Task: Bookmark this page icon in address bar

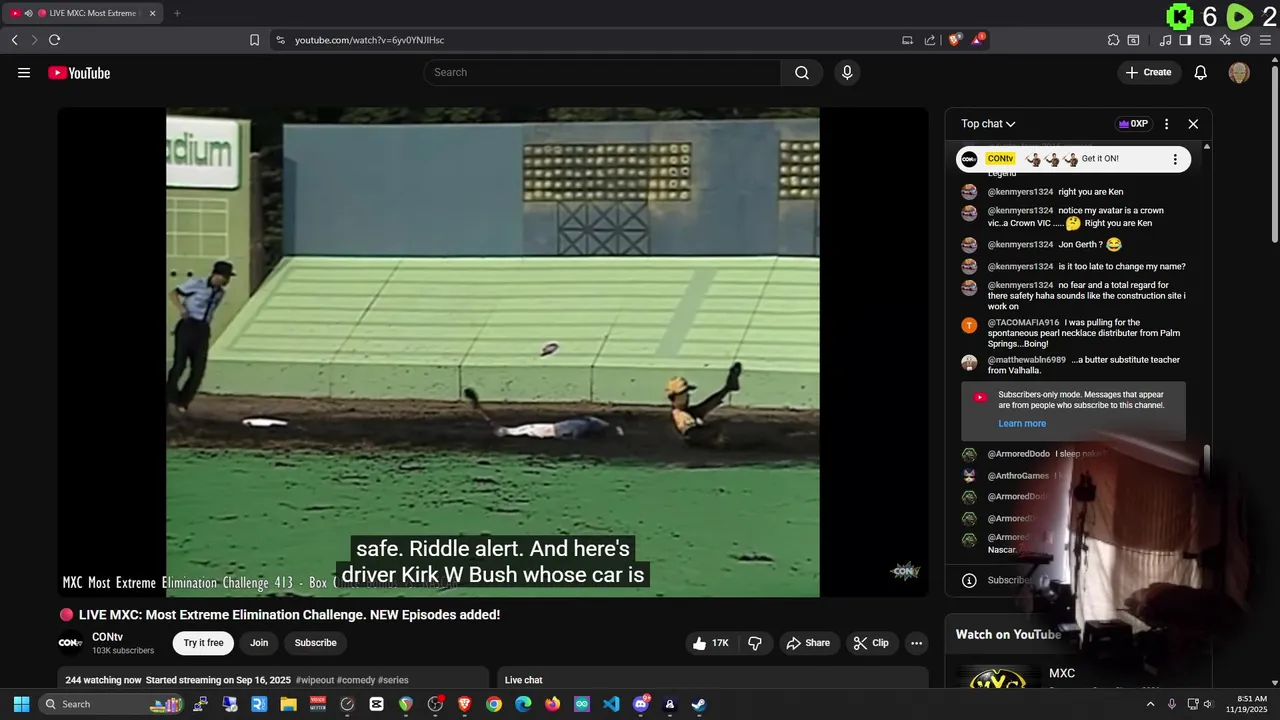Action: click(254, 40)
